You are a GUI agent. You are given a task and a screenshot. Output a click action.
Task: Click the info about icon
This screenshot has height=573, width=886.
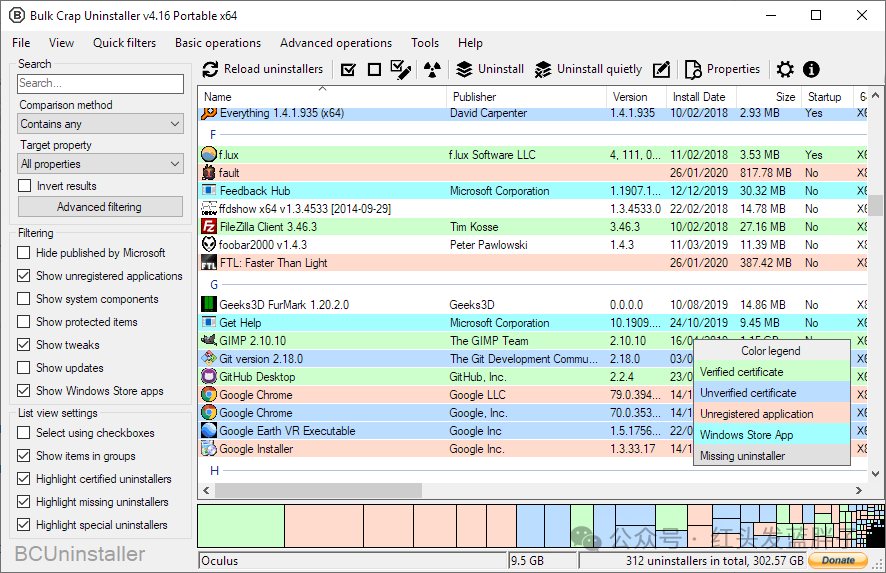pyautogui.click(x=811, y=70)
